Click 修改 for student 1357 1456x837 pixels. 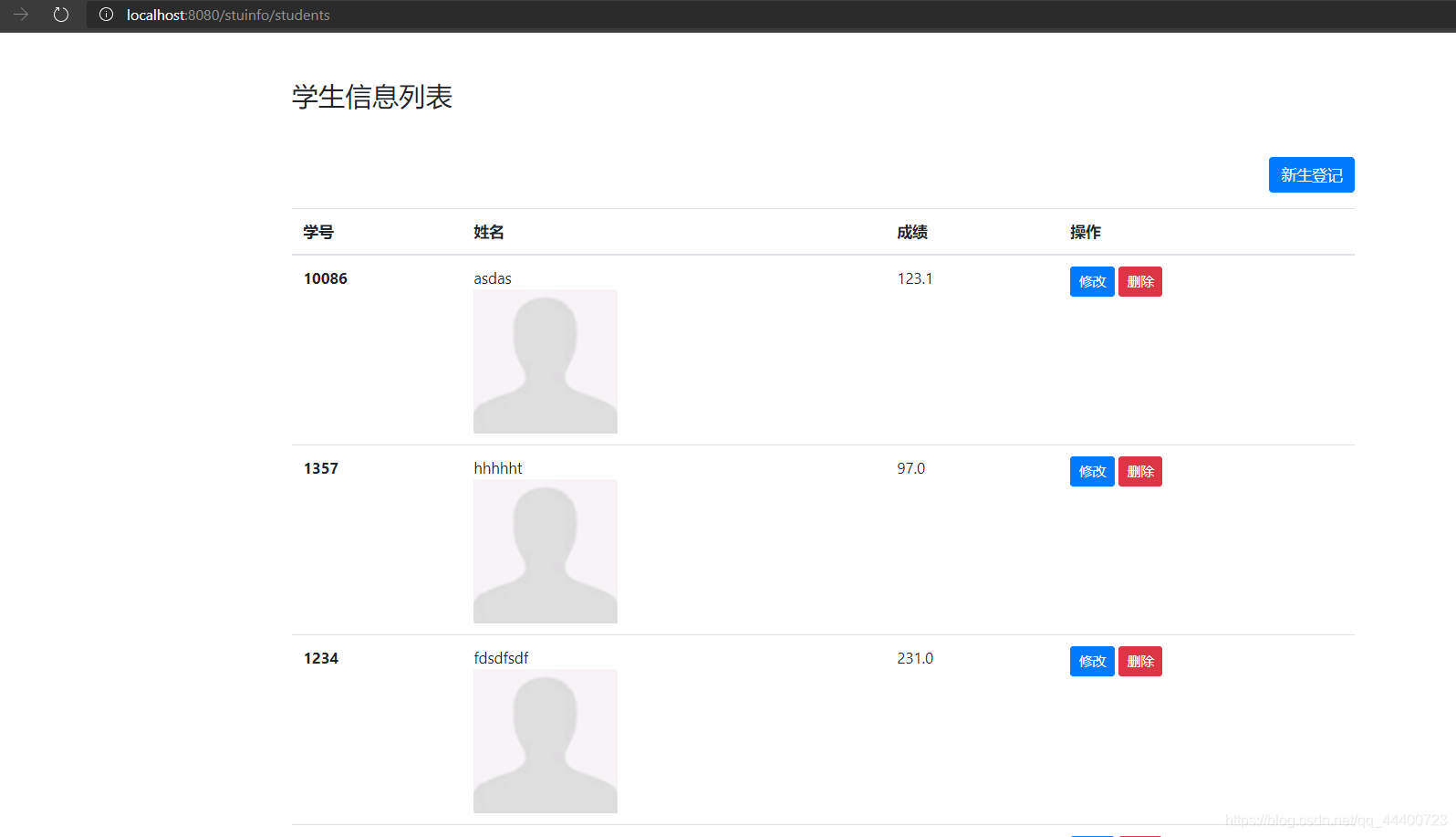pos(1092,472)
